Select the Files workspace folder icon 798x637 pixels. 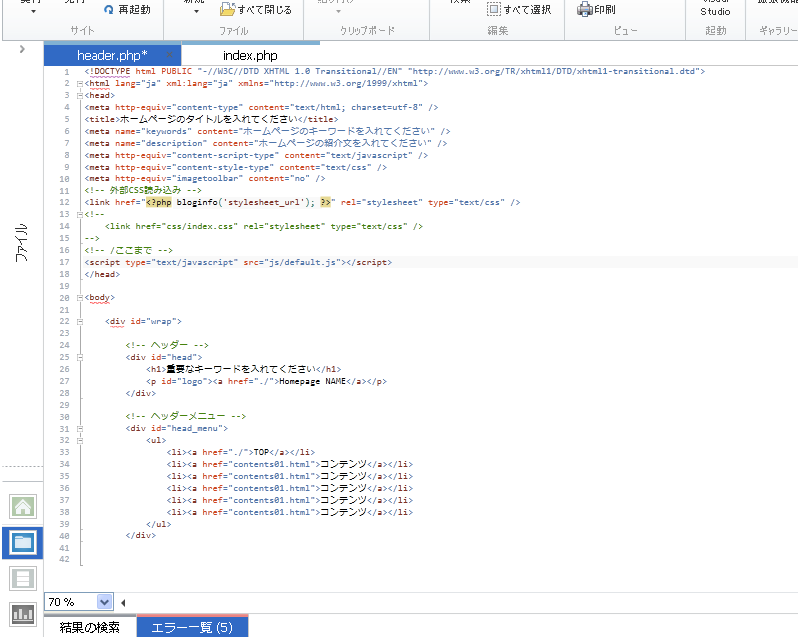pyautogui.click(x=22, y=543)
